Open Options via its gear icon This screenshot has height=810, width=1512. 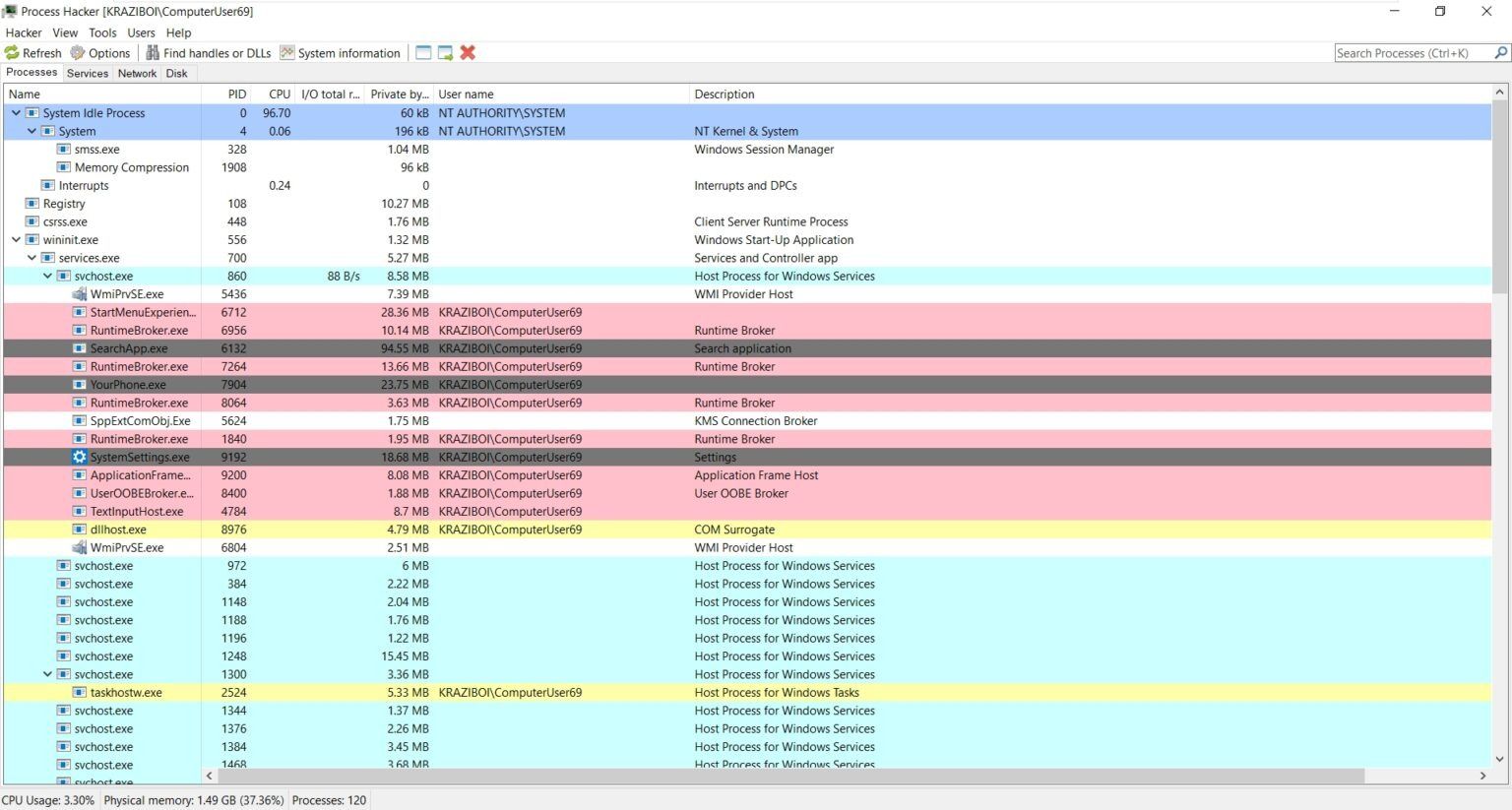[77, 53]
